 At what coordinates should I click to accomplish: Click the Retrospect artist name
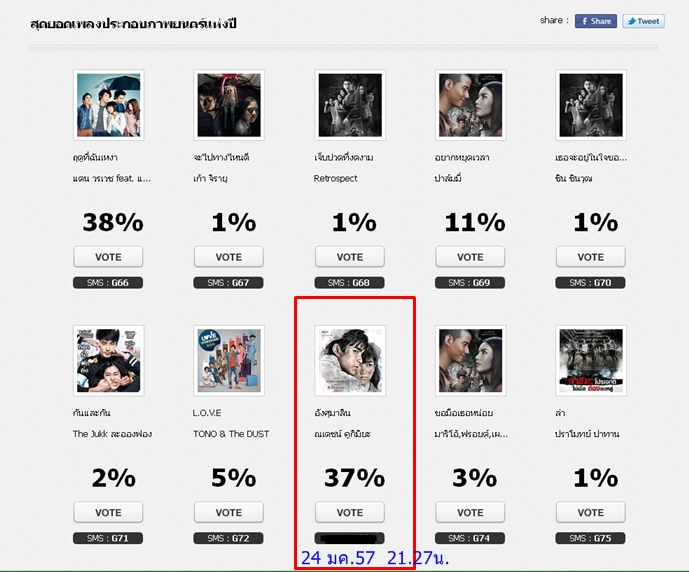point(335,178)
